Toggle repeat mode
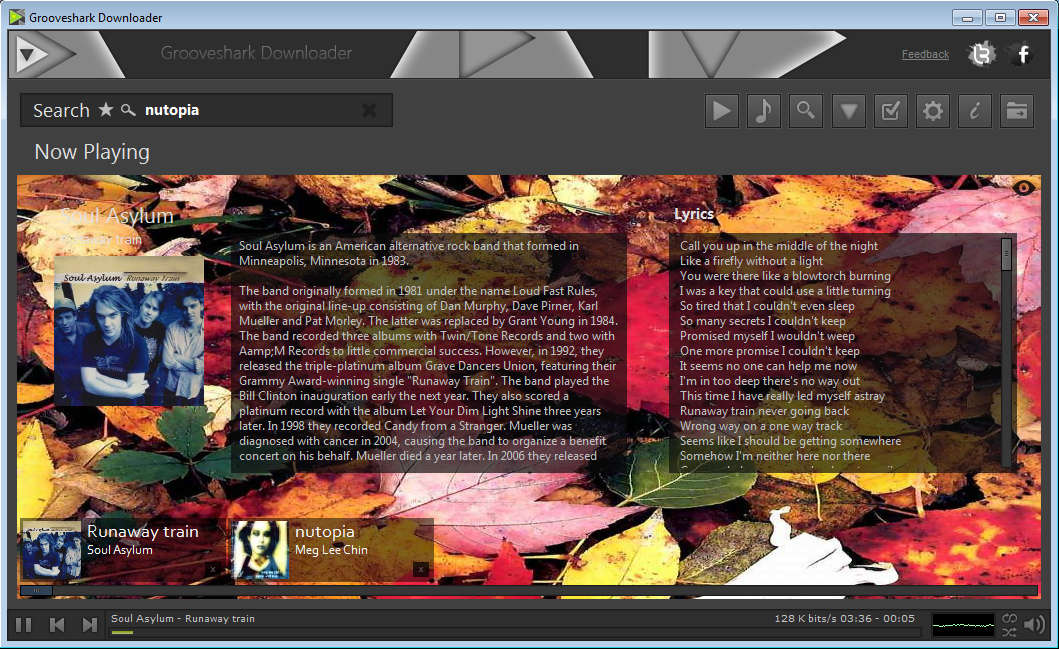The width and height of the screenshot is (1059, 649). (x=1009, y=618)
